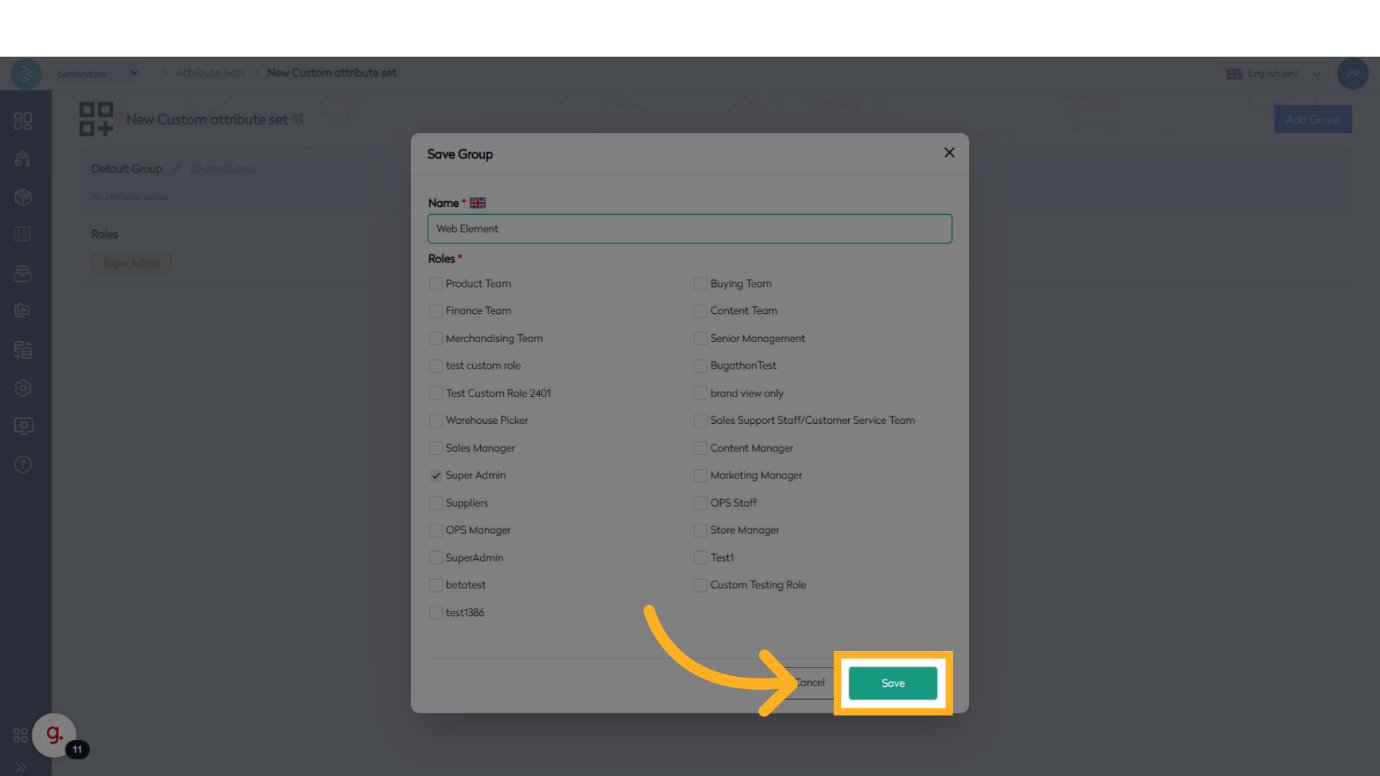Click into the Name input field
Viewport: 1380px width, 776px height.
click(690, 229)
